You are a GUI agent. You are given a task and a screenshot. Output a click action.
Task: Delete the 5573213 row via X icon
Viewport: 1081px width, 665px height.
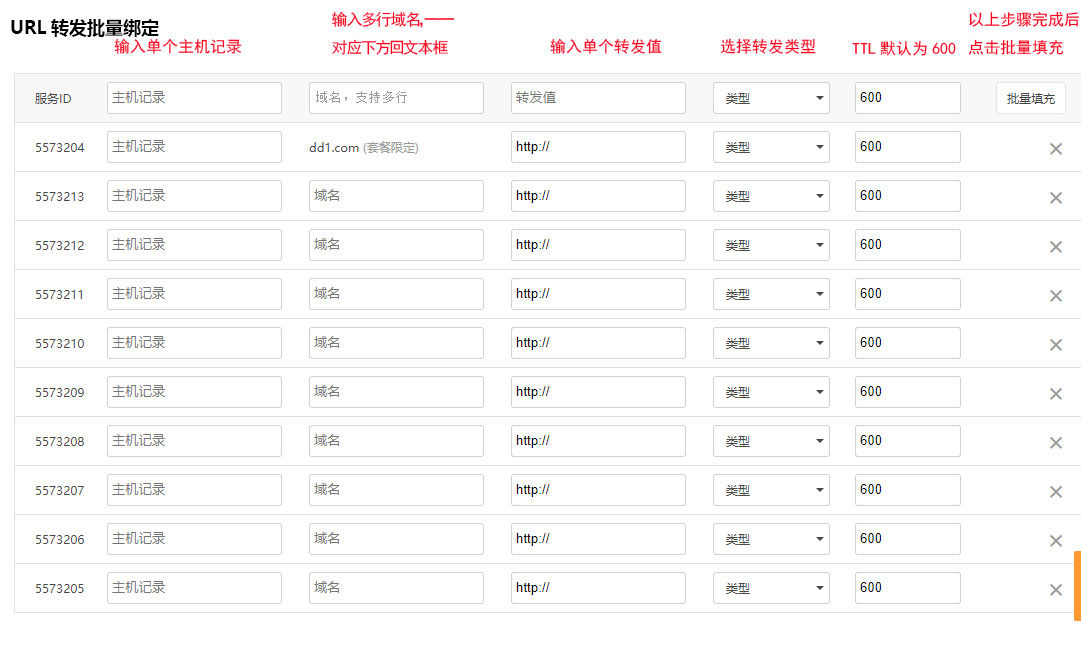[x=1055, y=198]
